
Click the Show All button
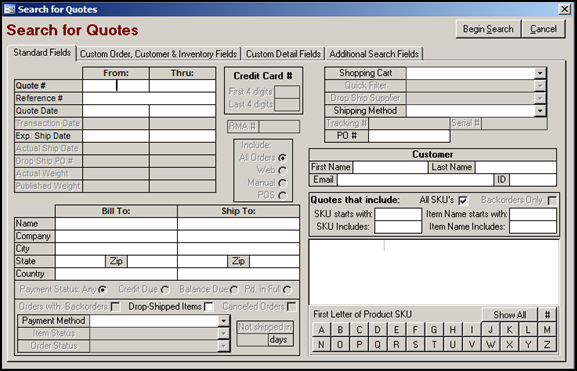pos(510,315)
